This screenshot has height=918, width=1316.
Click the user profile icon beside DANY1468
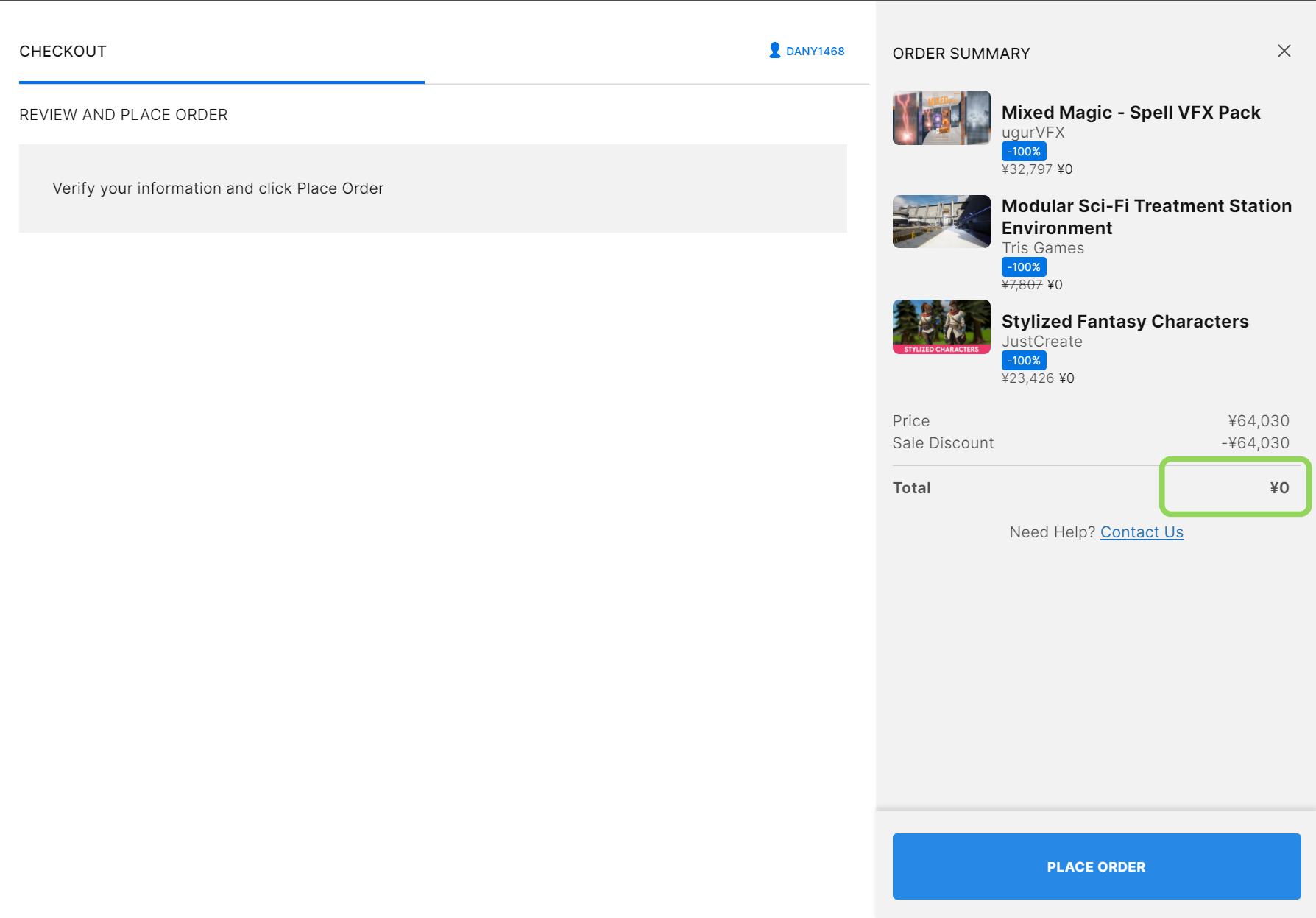(x=774, y=50)
